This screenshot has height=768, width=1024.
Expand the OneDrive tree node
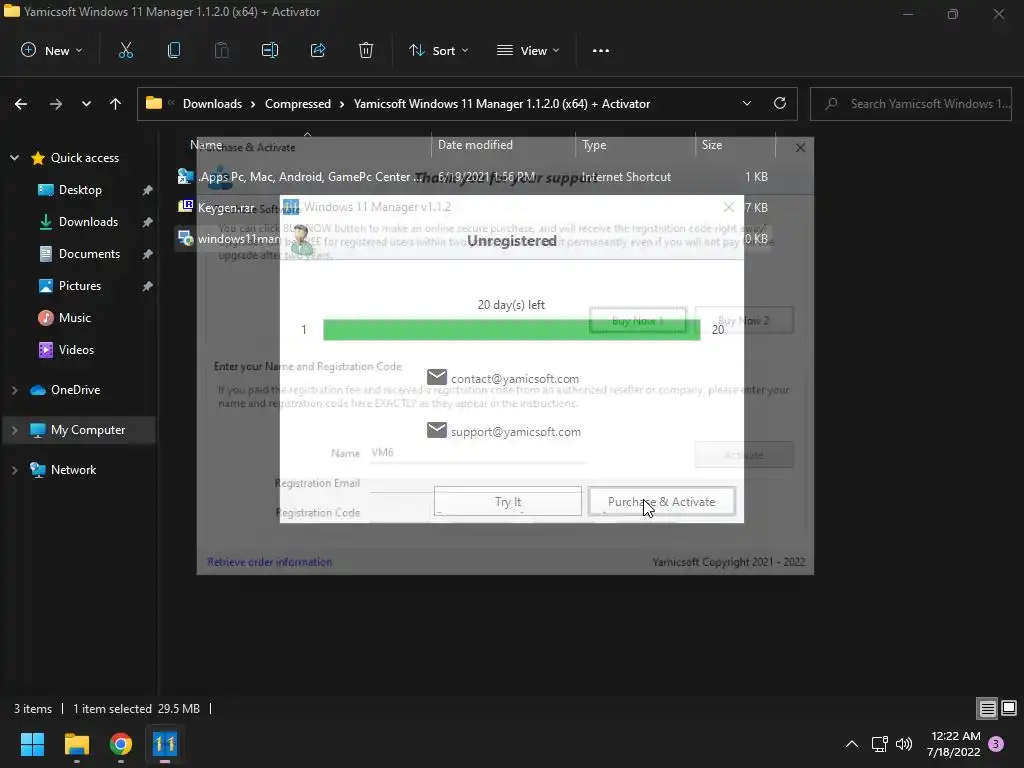tap(14, 390)
